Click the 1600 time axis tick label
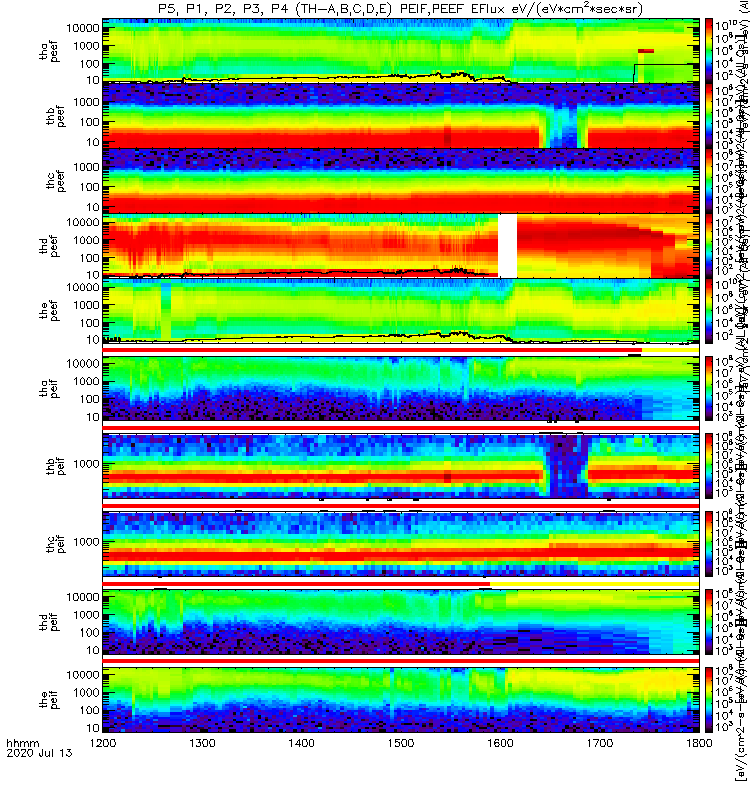 click(x=501, y=742)
